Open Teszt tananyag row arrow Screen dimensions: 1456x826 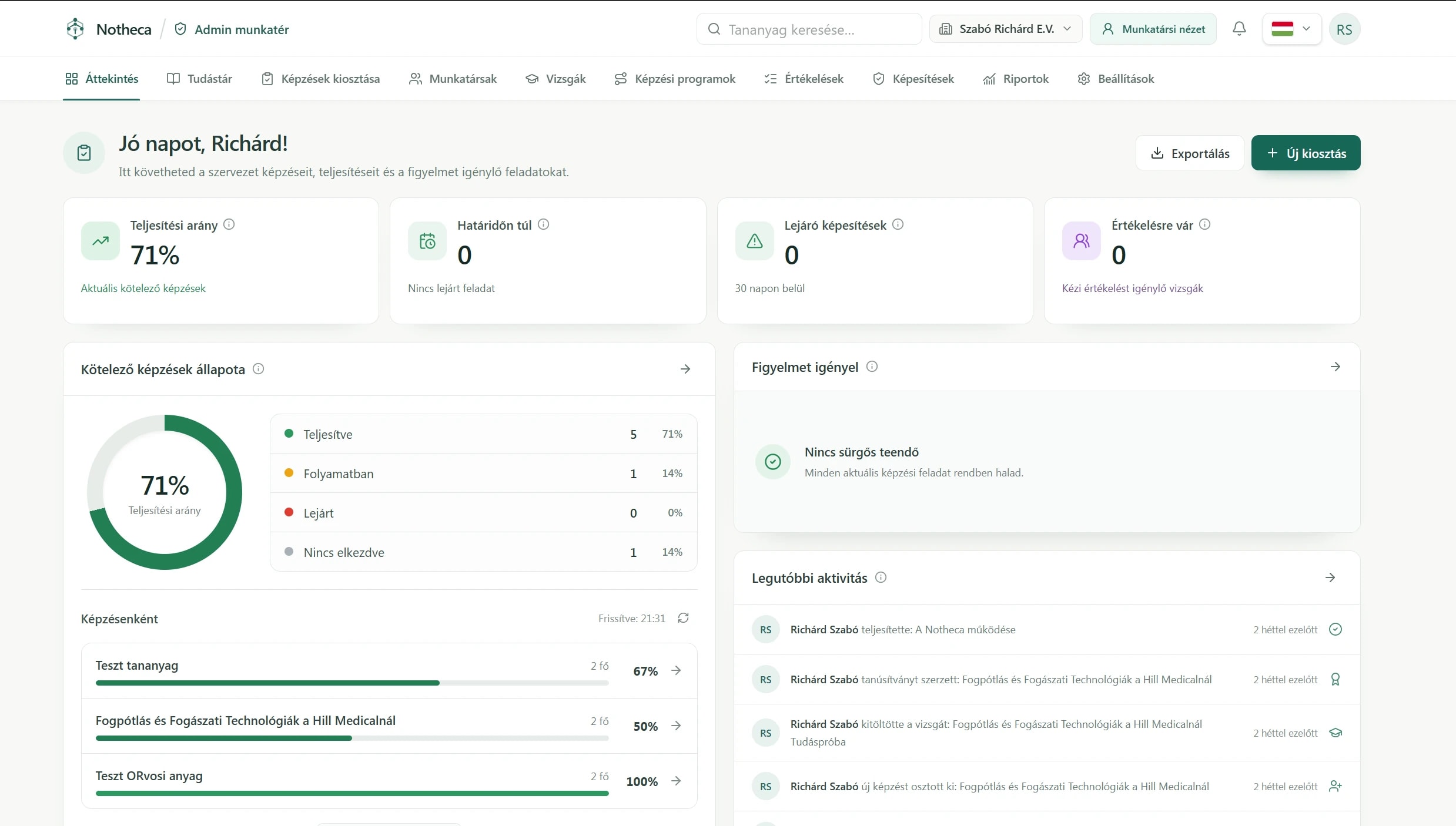[x=676, y=670]
